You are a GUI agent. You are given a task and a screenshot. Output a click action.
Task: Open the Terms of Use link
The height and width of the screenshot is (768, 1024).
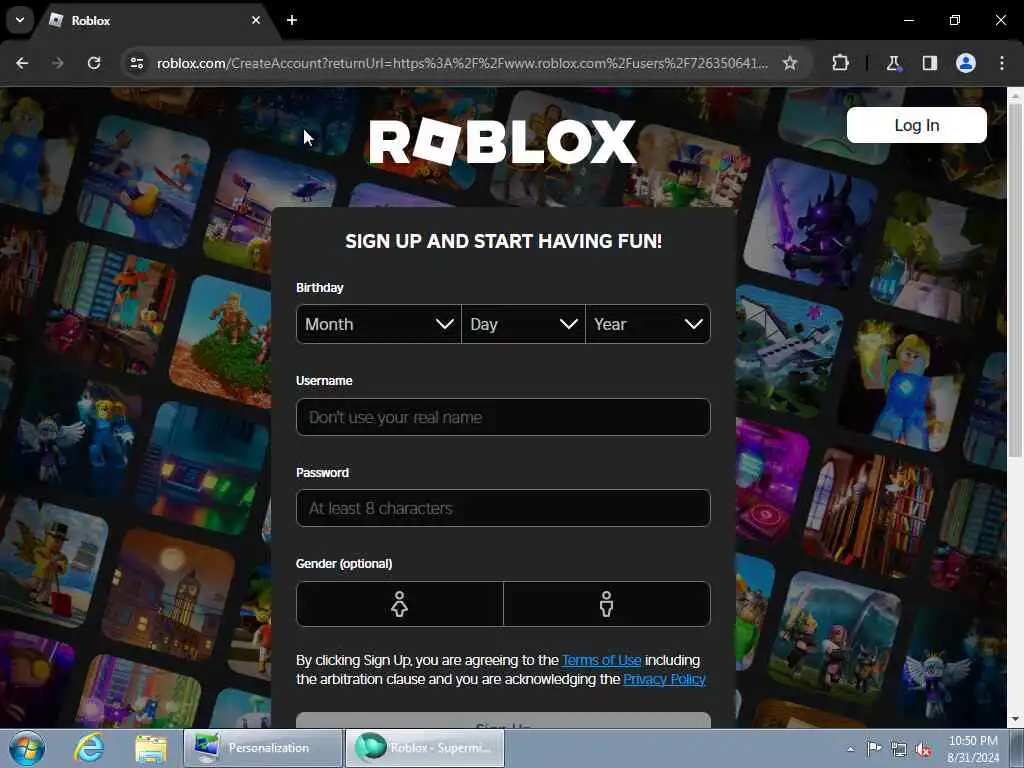(601, 660)
